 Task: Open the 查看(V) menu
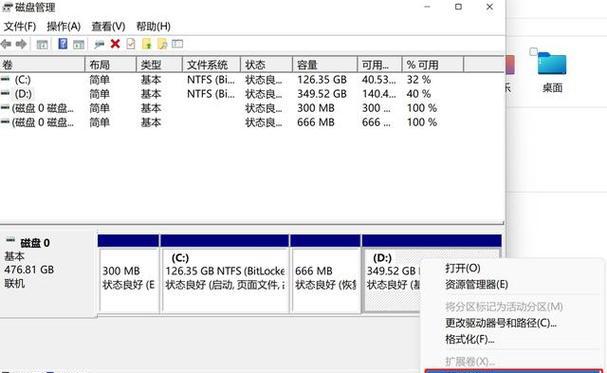click(108, 26)
